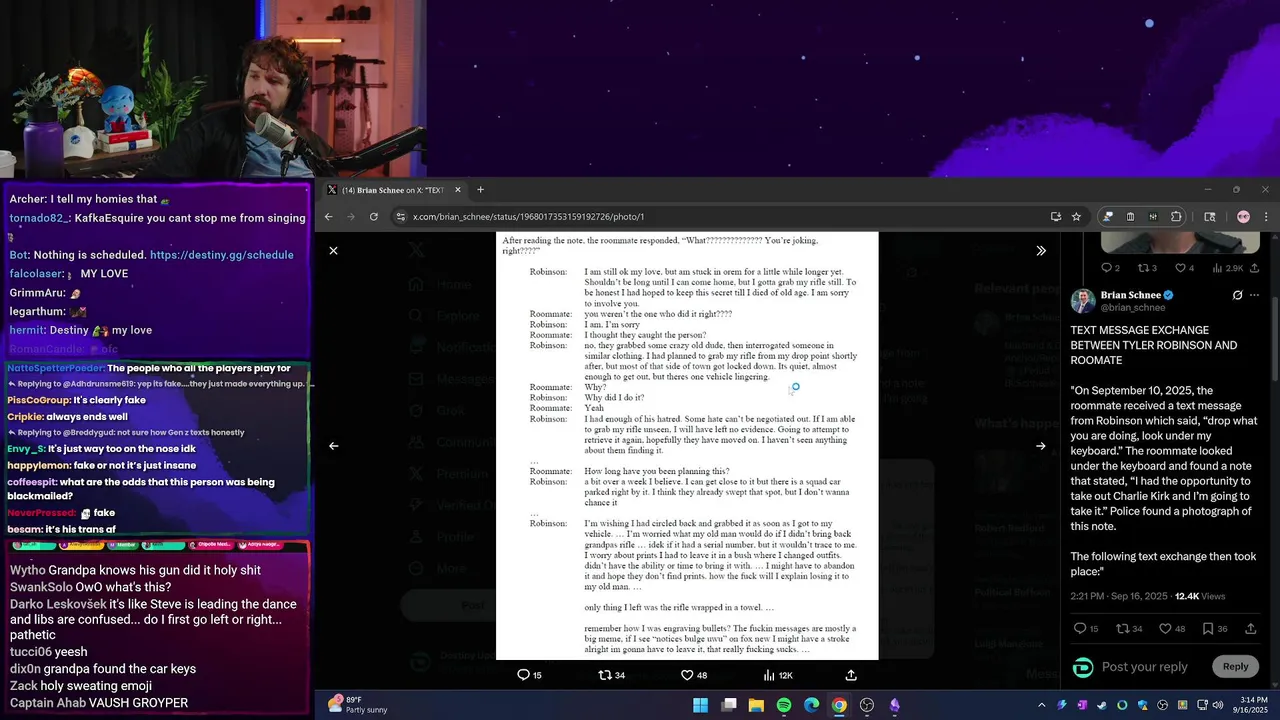Open Microsoft Edge from the taskbar

point(812,705)
